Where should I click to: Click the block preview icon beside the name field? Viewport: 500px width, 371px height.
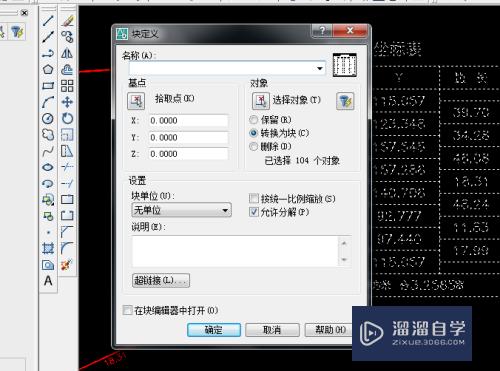click(345, 65)
